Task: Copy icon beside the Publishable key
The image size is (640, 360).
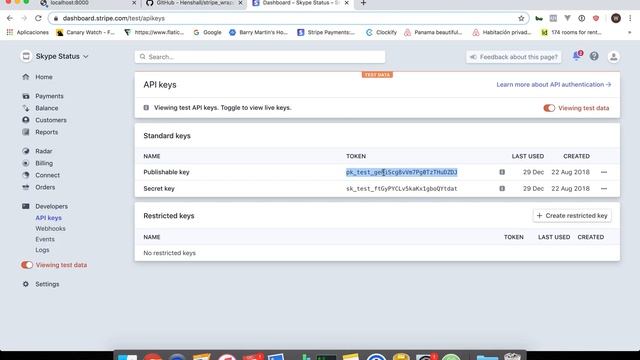Action: coord(502,172)
